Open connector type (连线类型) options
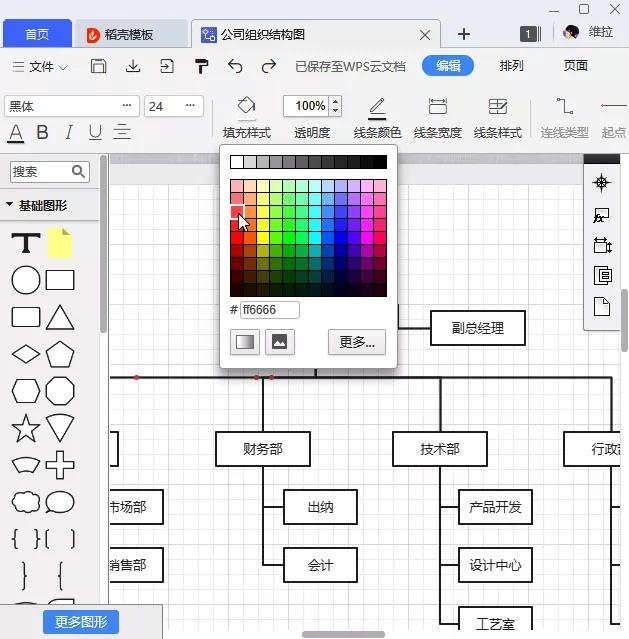This screenshot has width=629, height=639. coord(565,118)
